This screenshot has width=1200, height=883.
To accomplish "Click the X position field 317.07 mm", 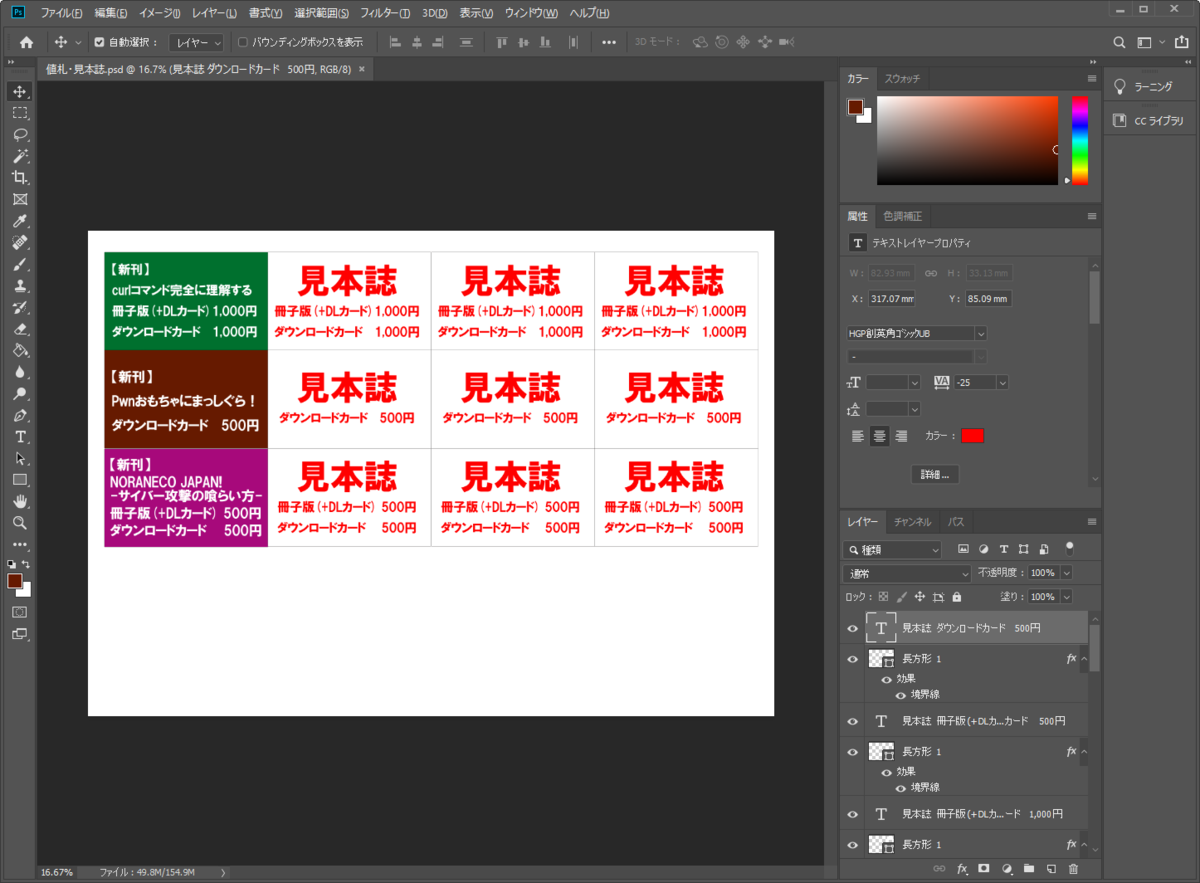I will tap(892, 299).
